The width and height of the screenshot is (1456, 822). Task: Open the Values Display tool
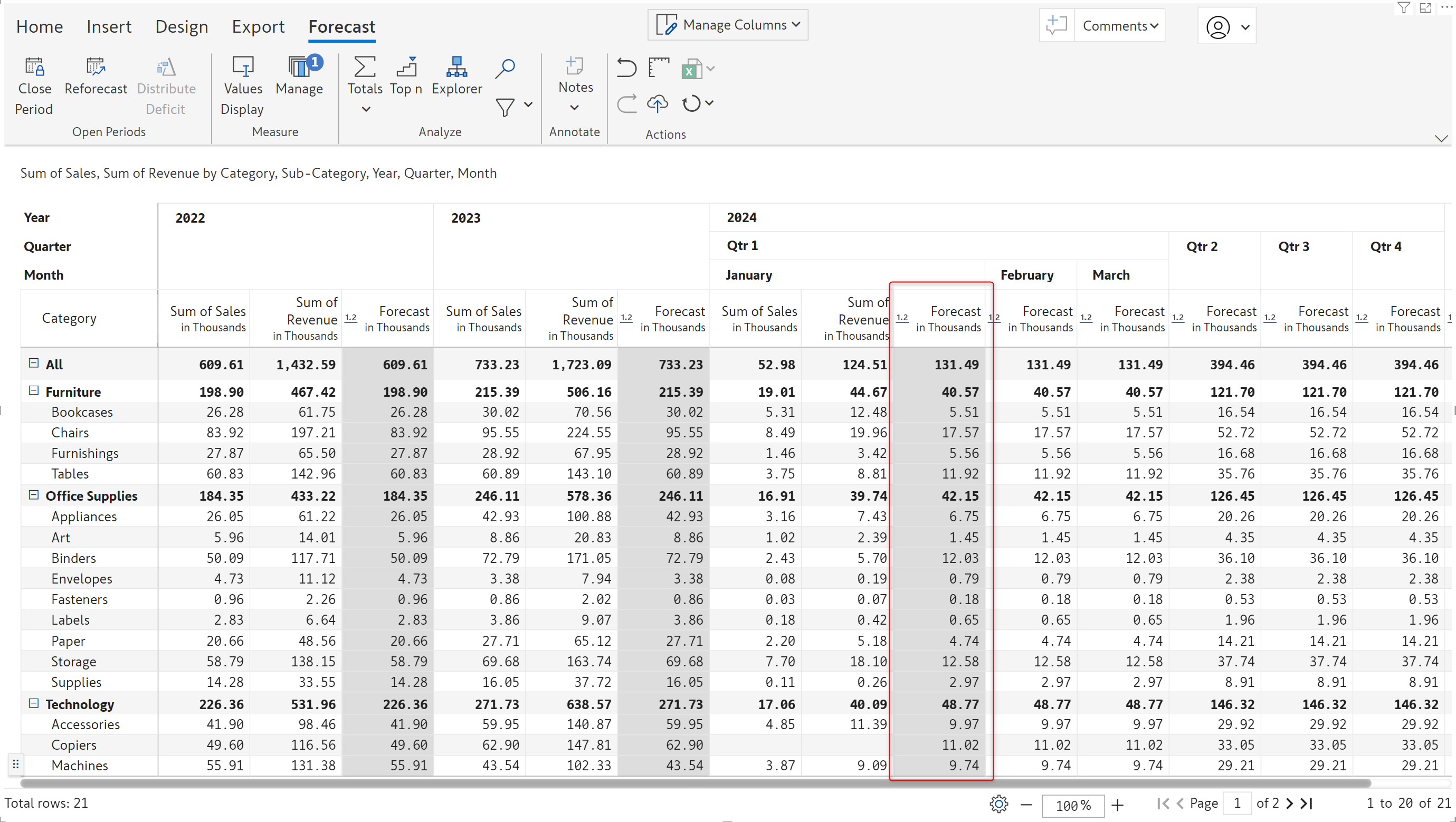tap(243, 67)
